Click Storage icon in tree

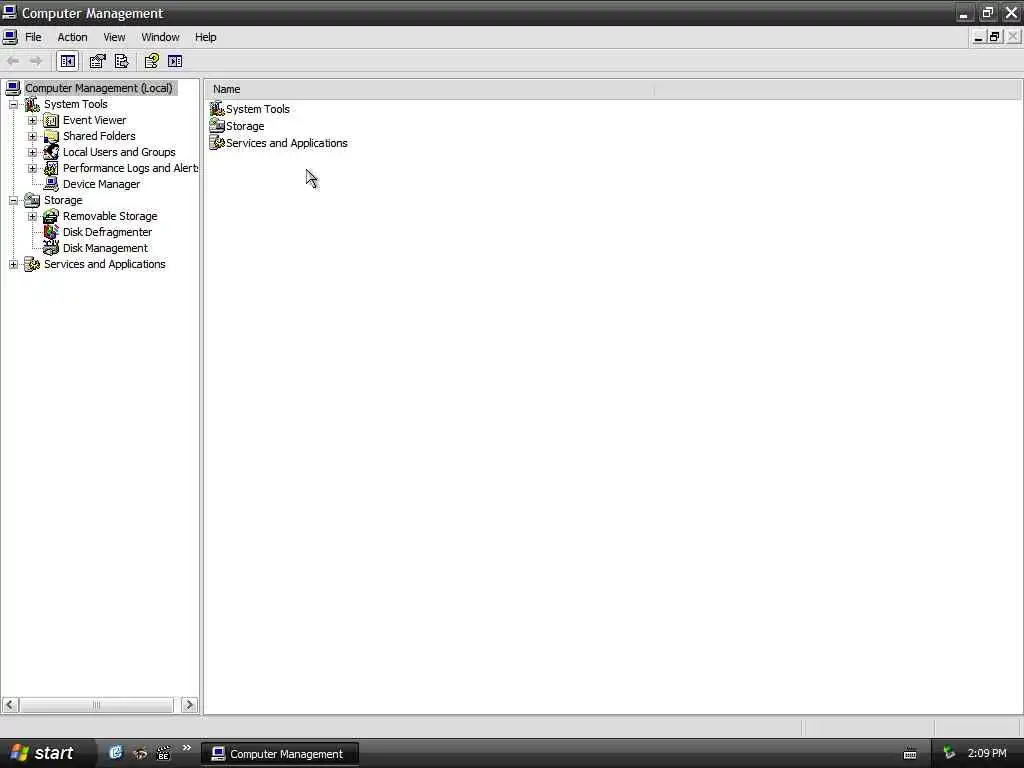point(32,200)
